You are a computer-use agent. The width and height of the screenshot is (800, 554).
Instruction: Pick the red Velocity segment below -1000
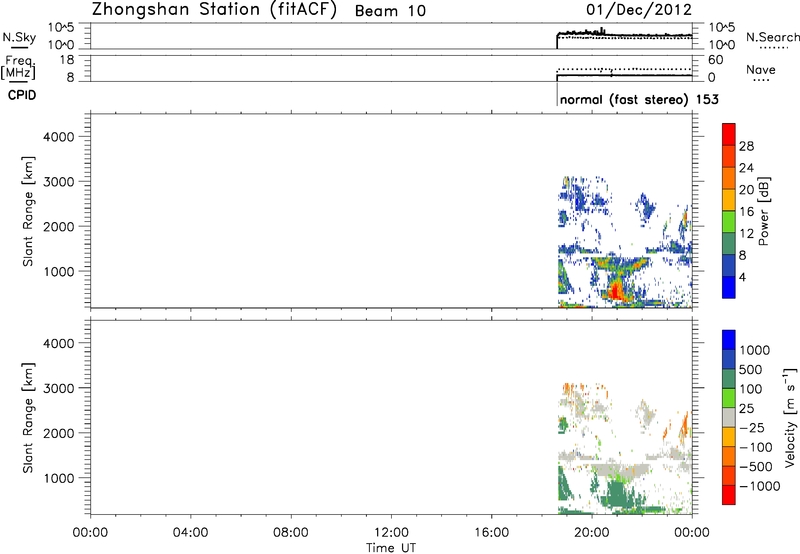(729, 495)
